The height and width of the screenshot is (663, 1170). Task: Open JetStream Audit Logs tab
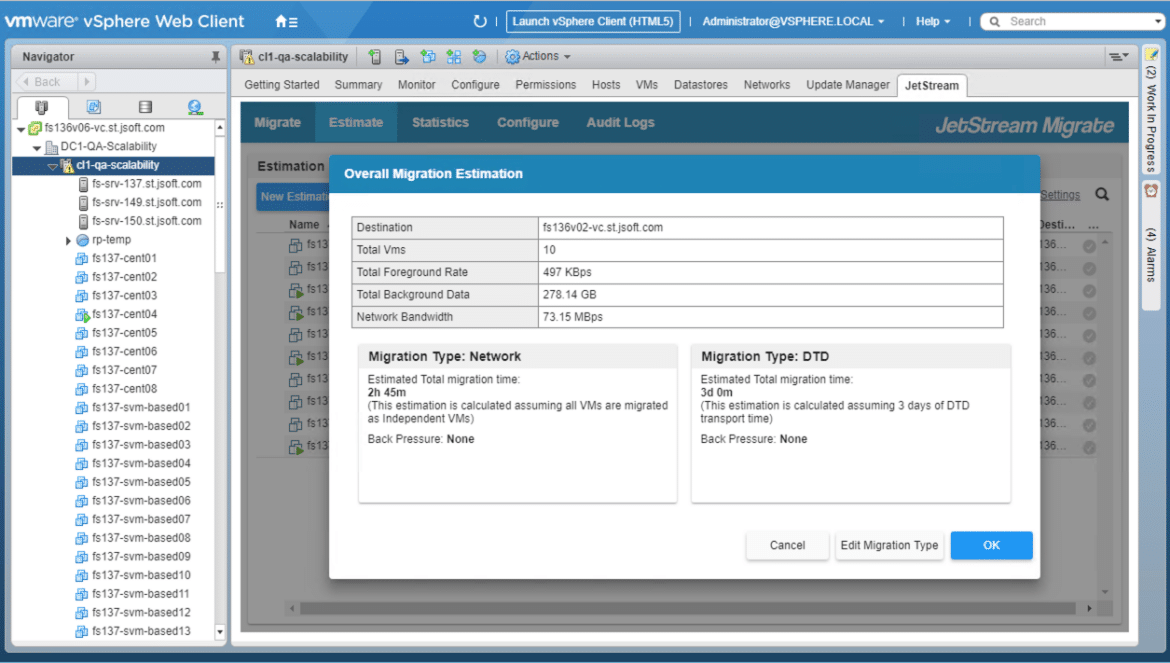pos(620,122)
